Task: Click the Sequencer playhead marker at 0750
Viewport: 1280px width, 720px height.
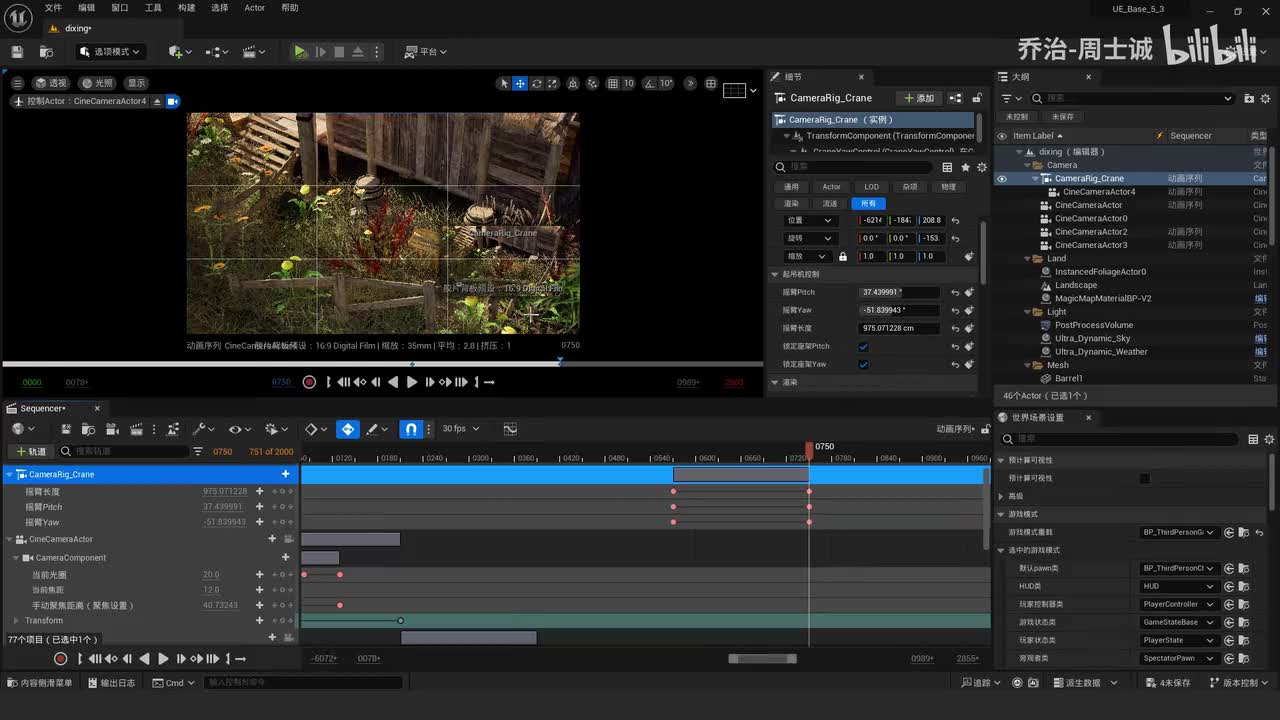Action: 809,450
